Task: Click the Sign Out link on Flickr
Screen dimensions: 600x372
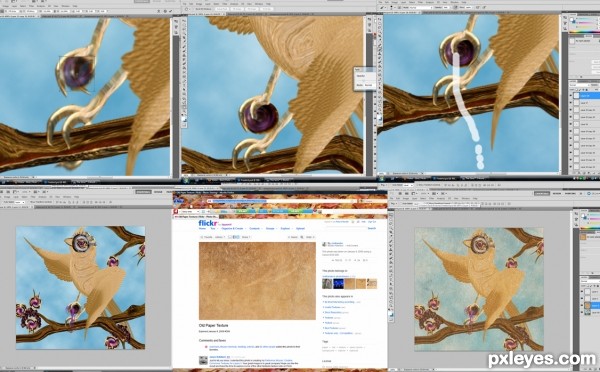Action: click(x=372, y=222)
